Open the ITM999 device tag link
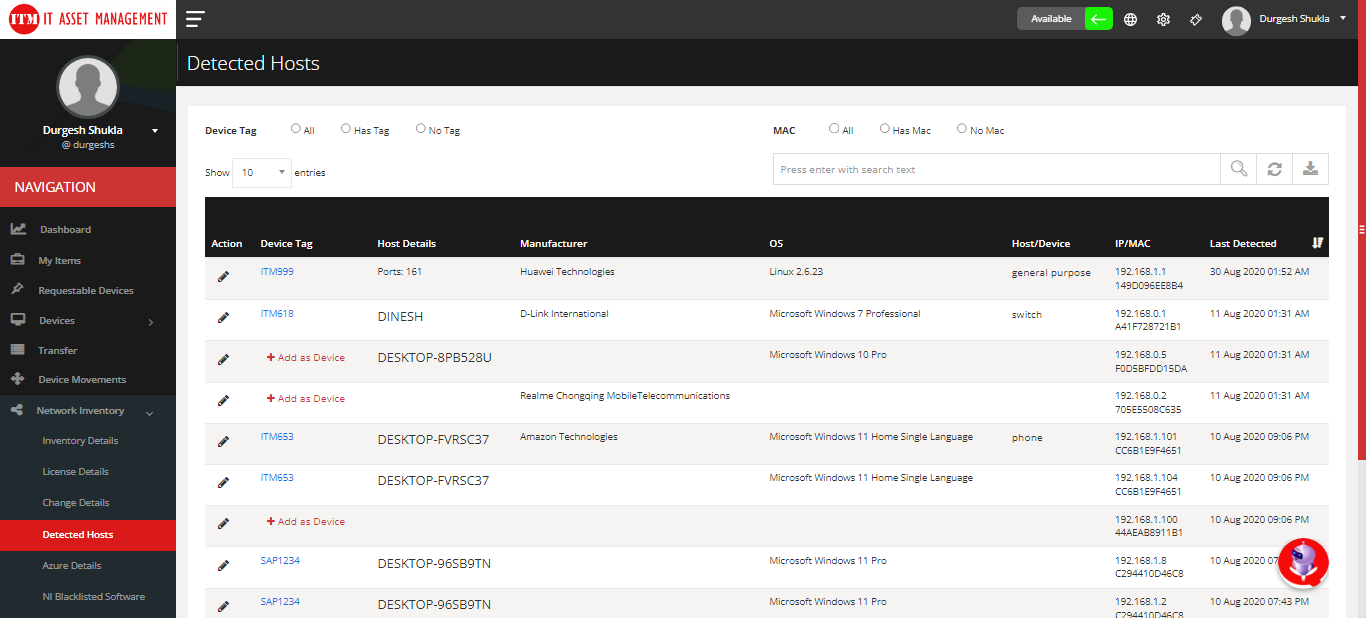Image resolution: width=1366 pixels, height=618 pixels. 277,272
